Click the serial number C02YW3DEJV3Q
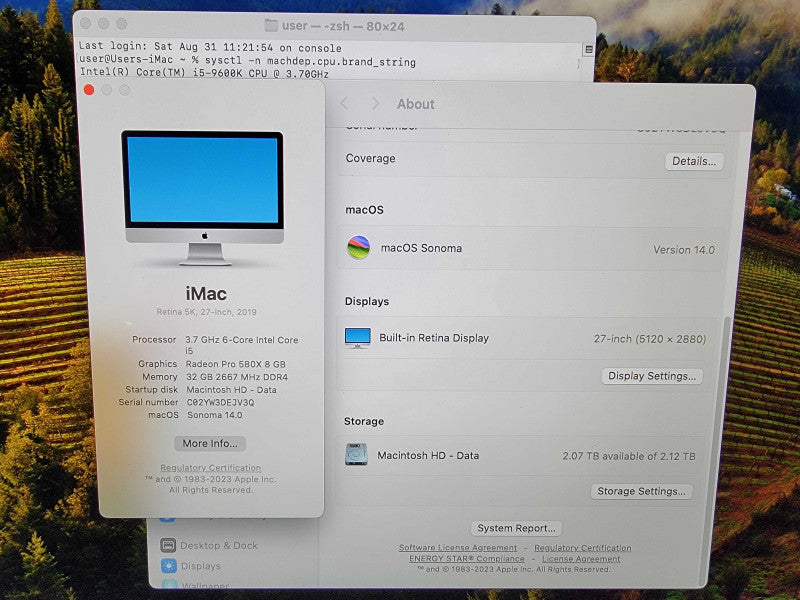This screenshot has width=800, height=600. pyautogui.click(x=220, y=402)
